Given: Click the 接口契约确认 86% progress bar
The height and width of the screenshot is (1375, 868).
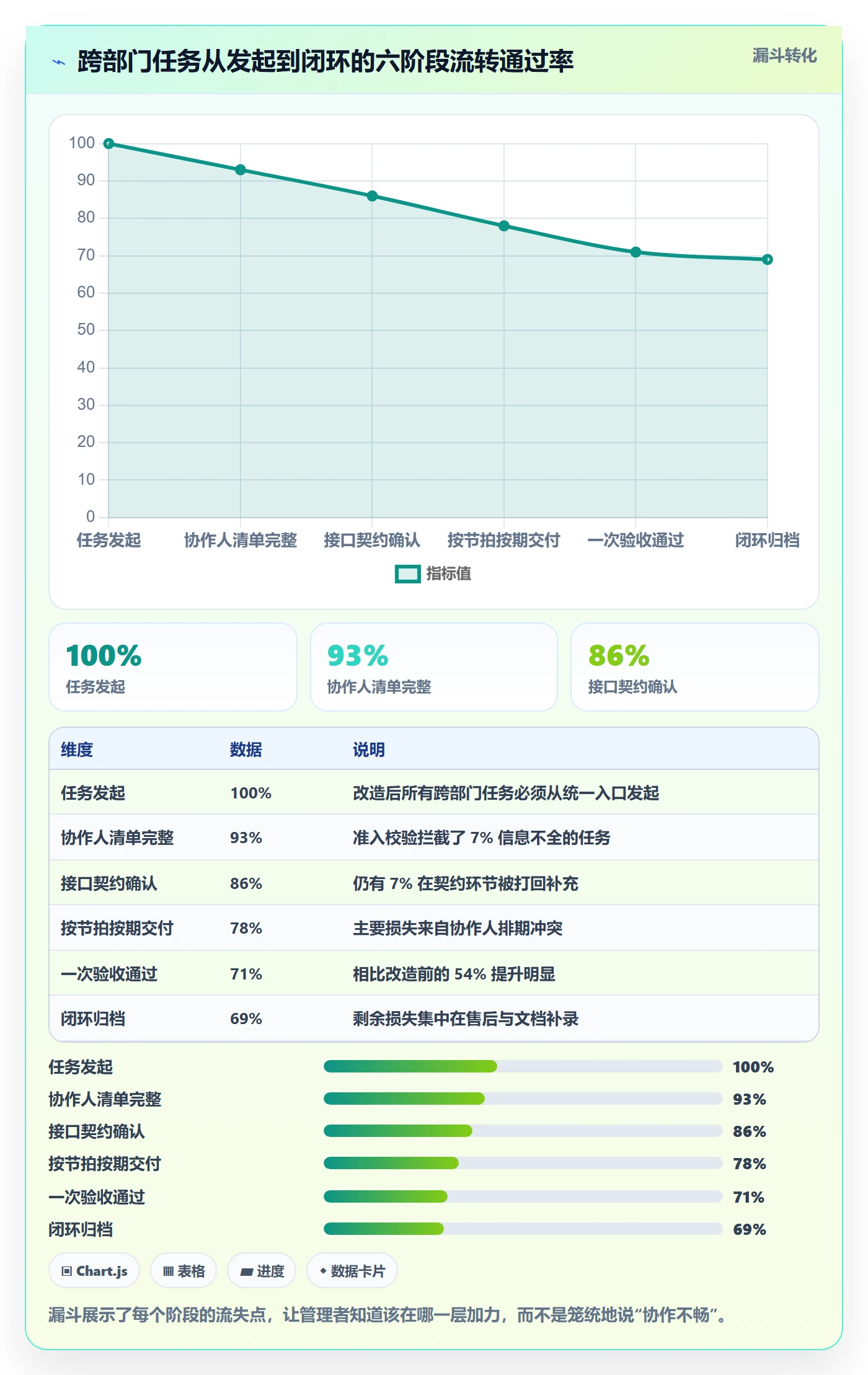Looking at the screenshot, I should tap(523, 1131).
